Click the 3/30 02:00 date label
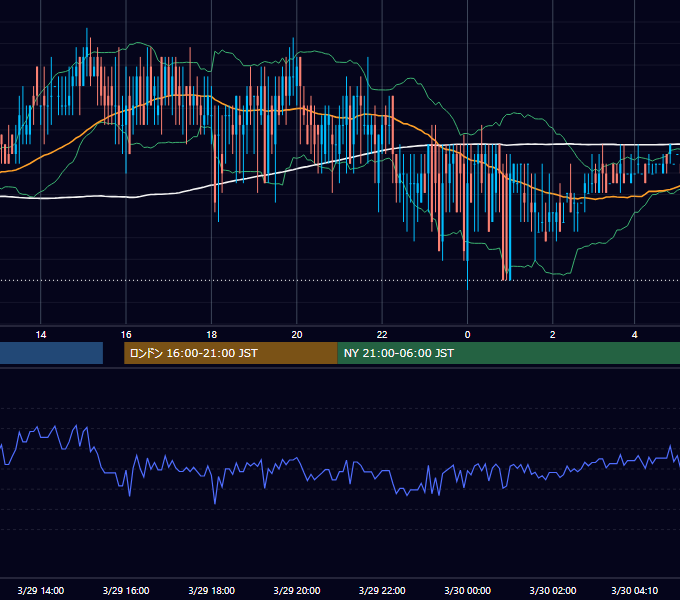The height and width of the screenshot is (600, 680). point(552,590)
